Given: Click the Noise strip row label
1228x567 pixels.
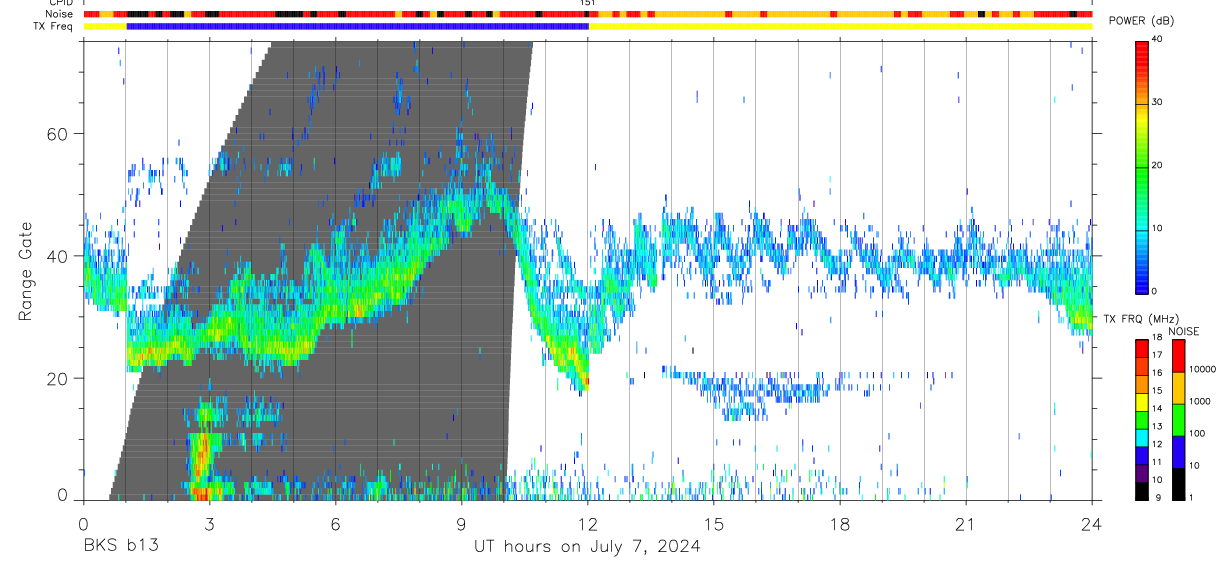Looking at the screenshot, I should 61,14.
